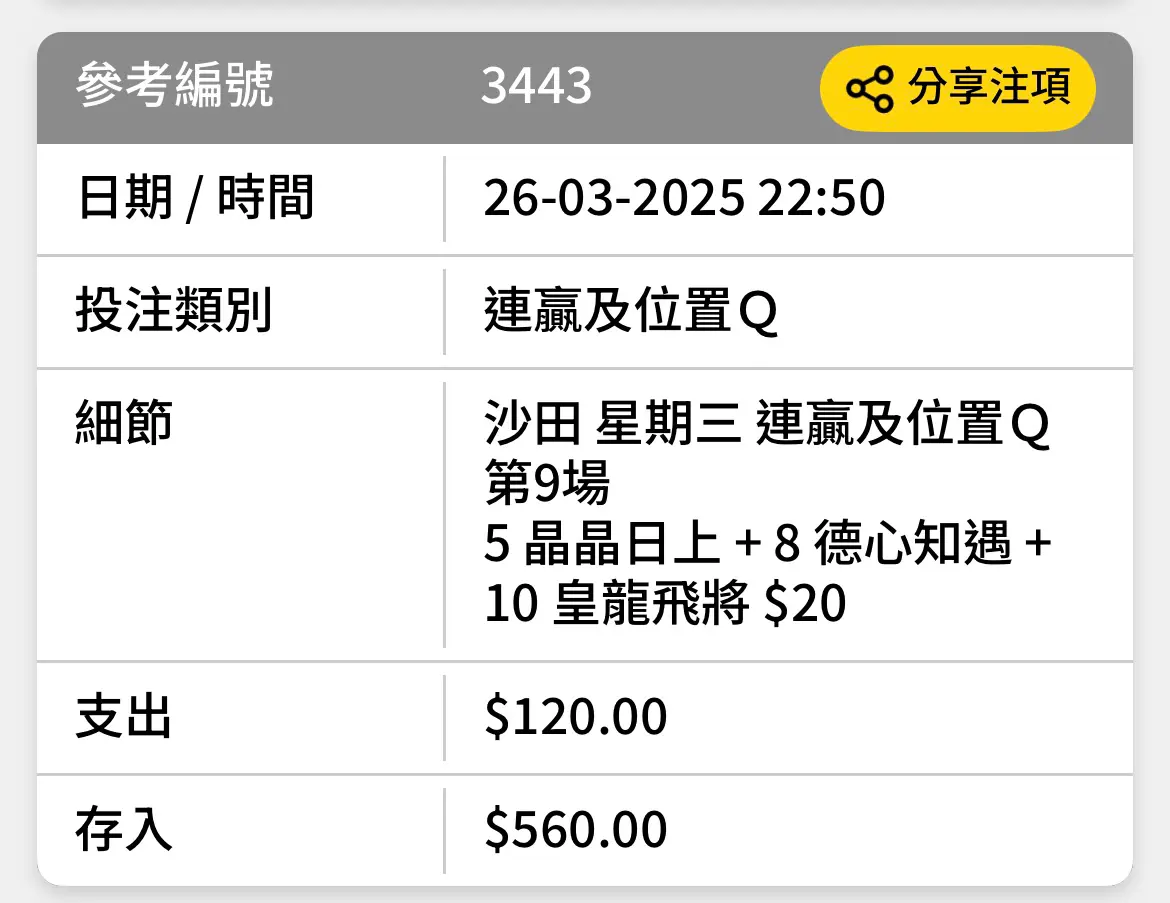
Task: Click the 投注類別 row label
Action: click(174, 310)
